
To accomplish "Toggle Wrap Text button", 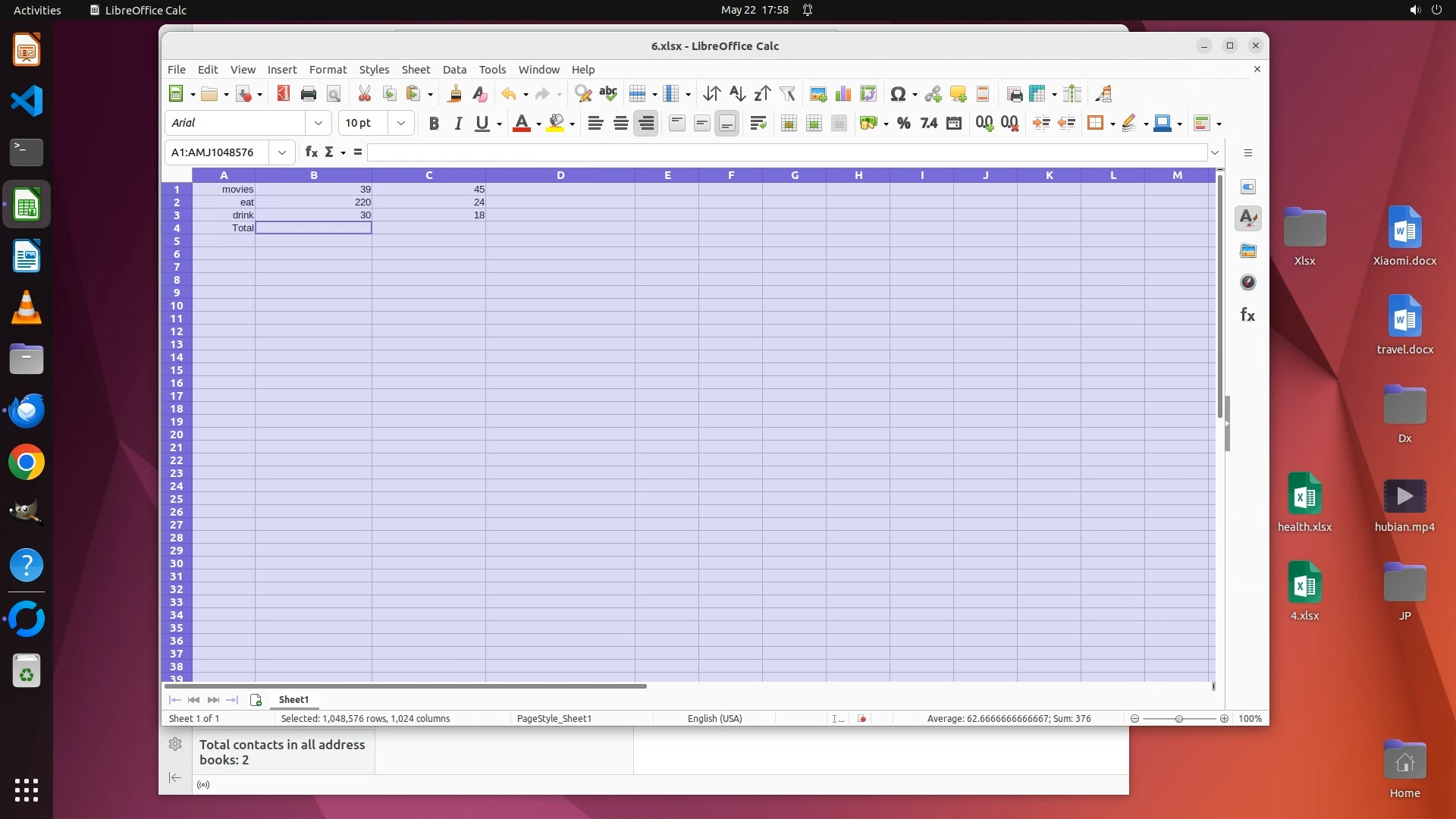I will [x=758, y=124].
